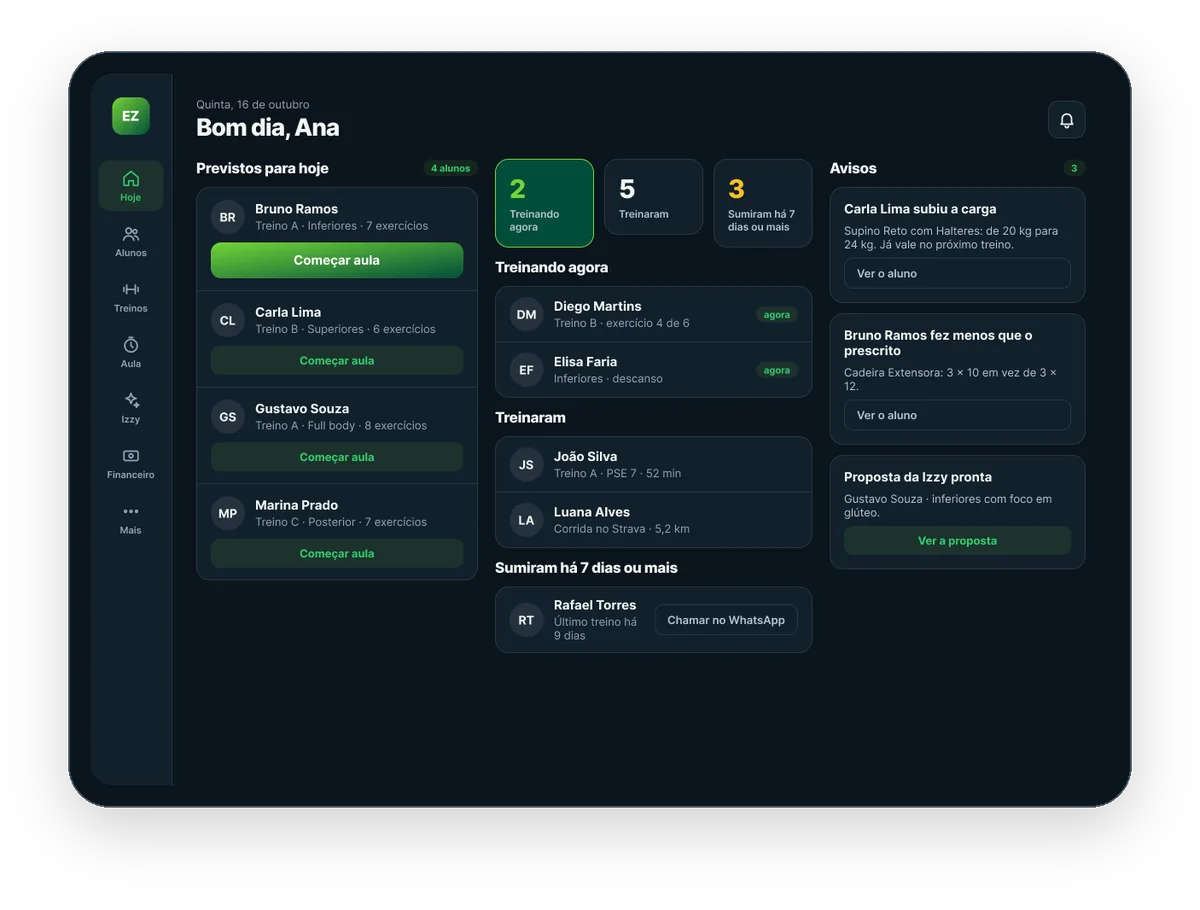Click João Silva's JS avatar
1200x910 pixels.
[526, 464]
